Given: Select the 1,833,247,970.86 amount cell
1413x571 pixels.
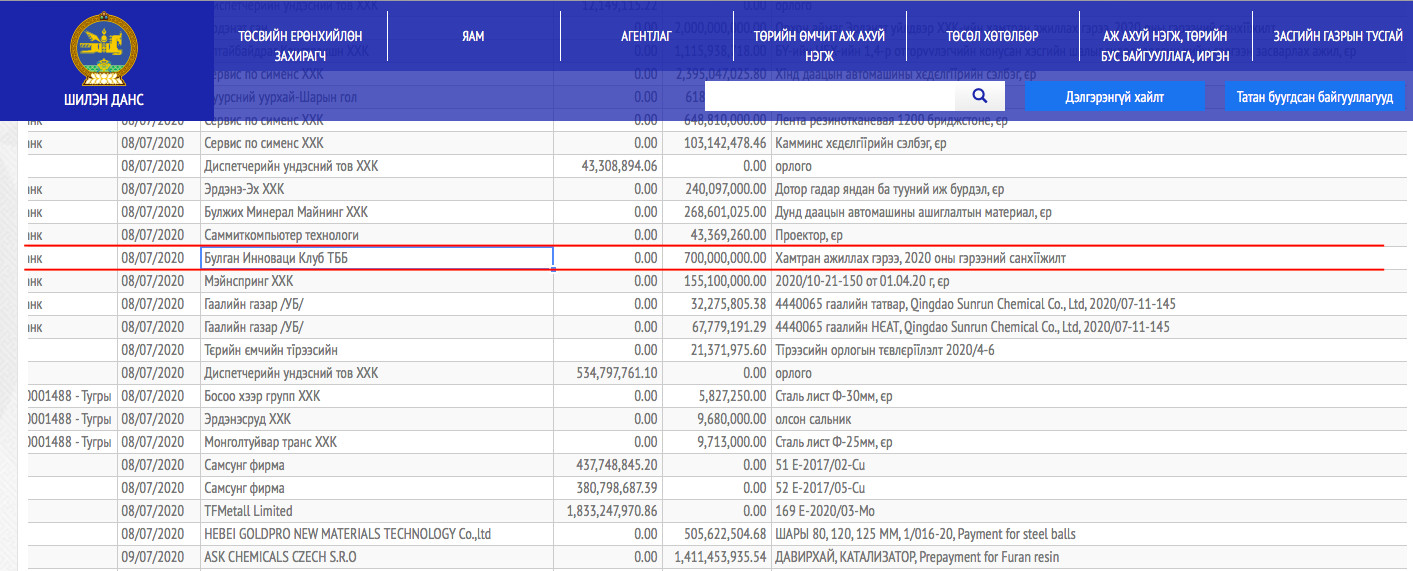Looking at the screenshot, I should click(x=608, y=511).
